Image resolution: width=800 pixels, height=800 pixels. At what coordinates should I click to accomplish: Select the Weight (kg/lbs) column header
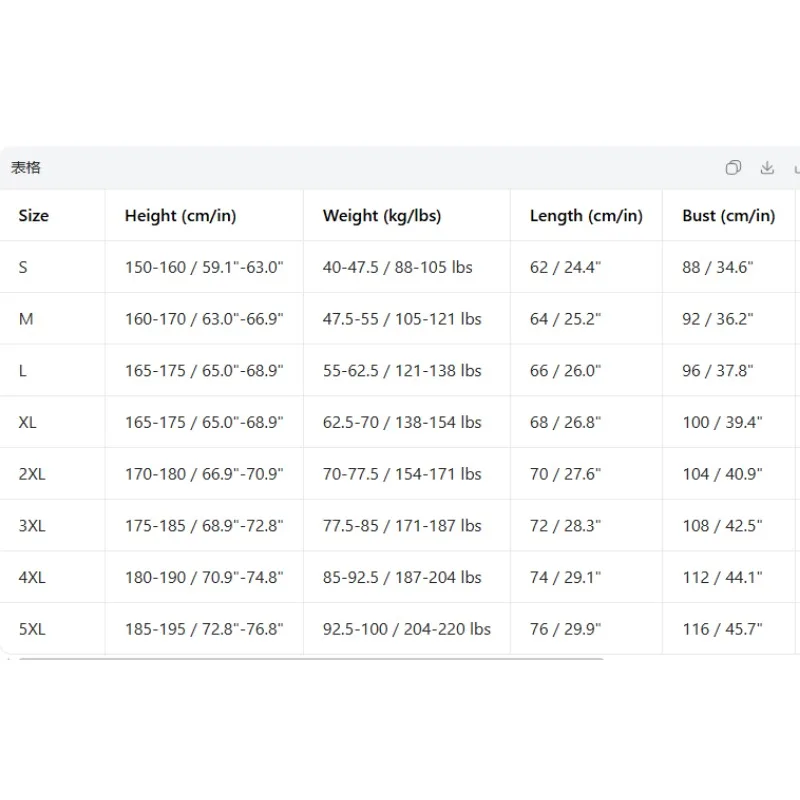382,216
